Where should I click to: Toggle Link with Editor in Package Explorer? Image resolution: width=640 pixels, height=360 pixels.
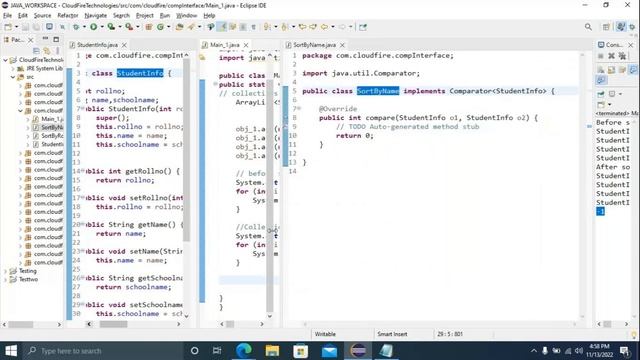click(x=47, y=51)
